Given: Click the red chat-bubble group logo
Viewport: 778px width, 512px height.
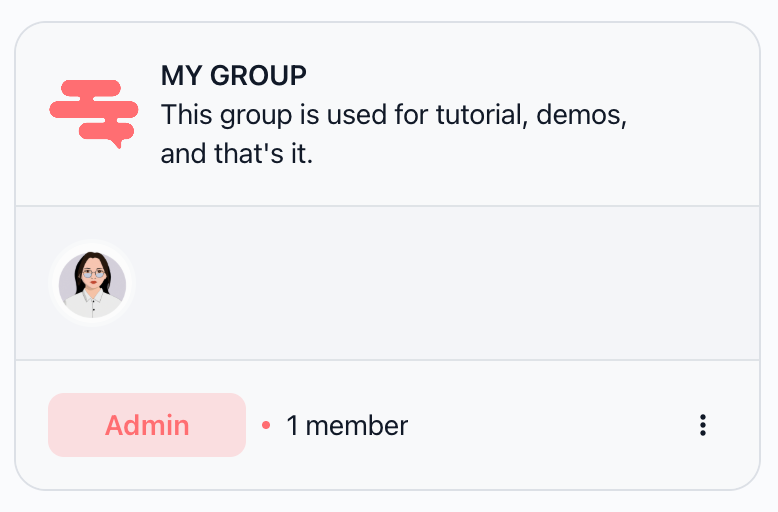Looking at the screenshot, I should (94, 114).
